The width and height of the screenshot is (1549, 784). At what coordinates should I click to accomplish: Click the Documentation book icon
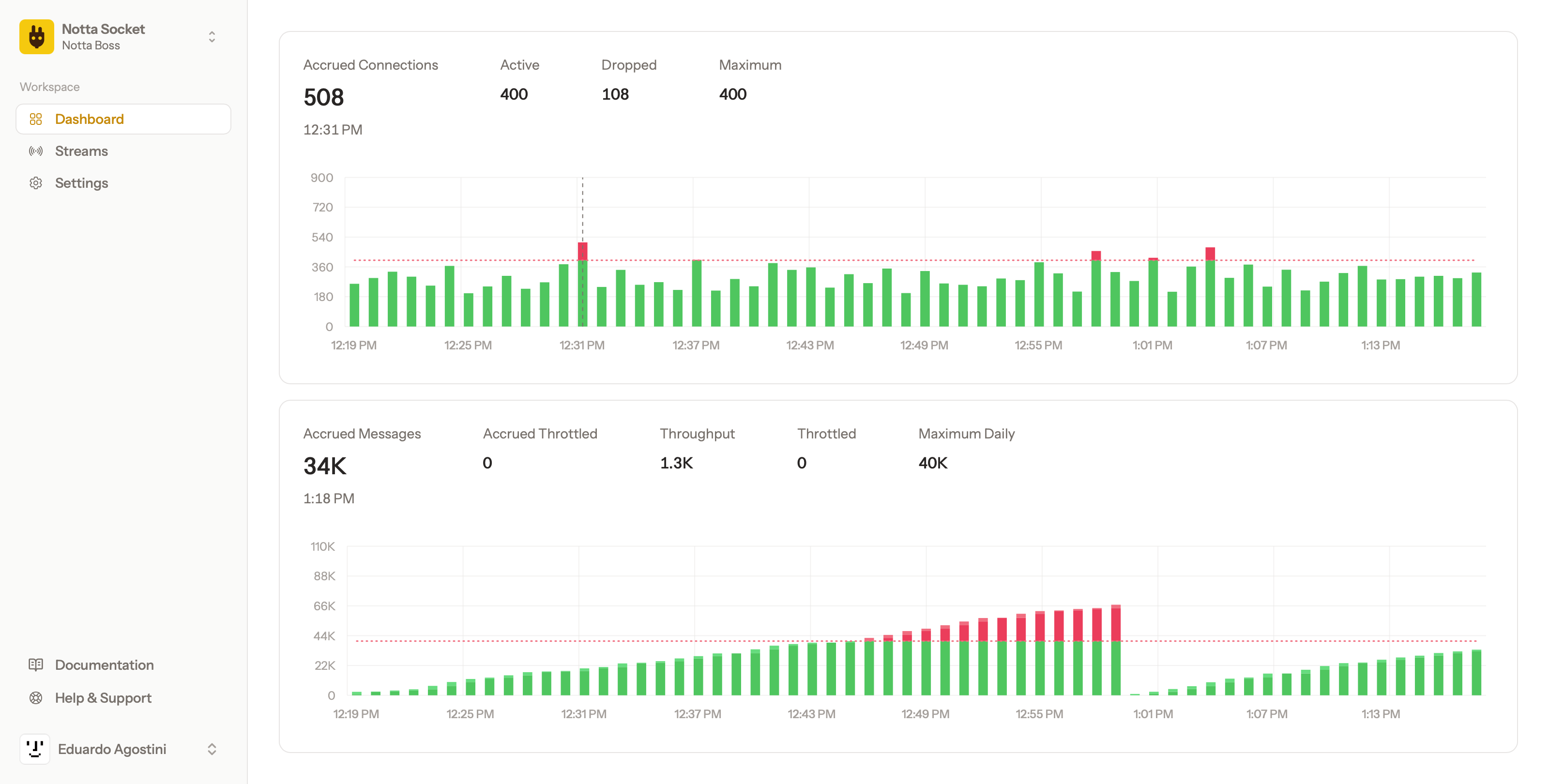36,664
